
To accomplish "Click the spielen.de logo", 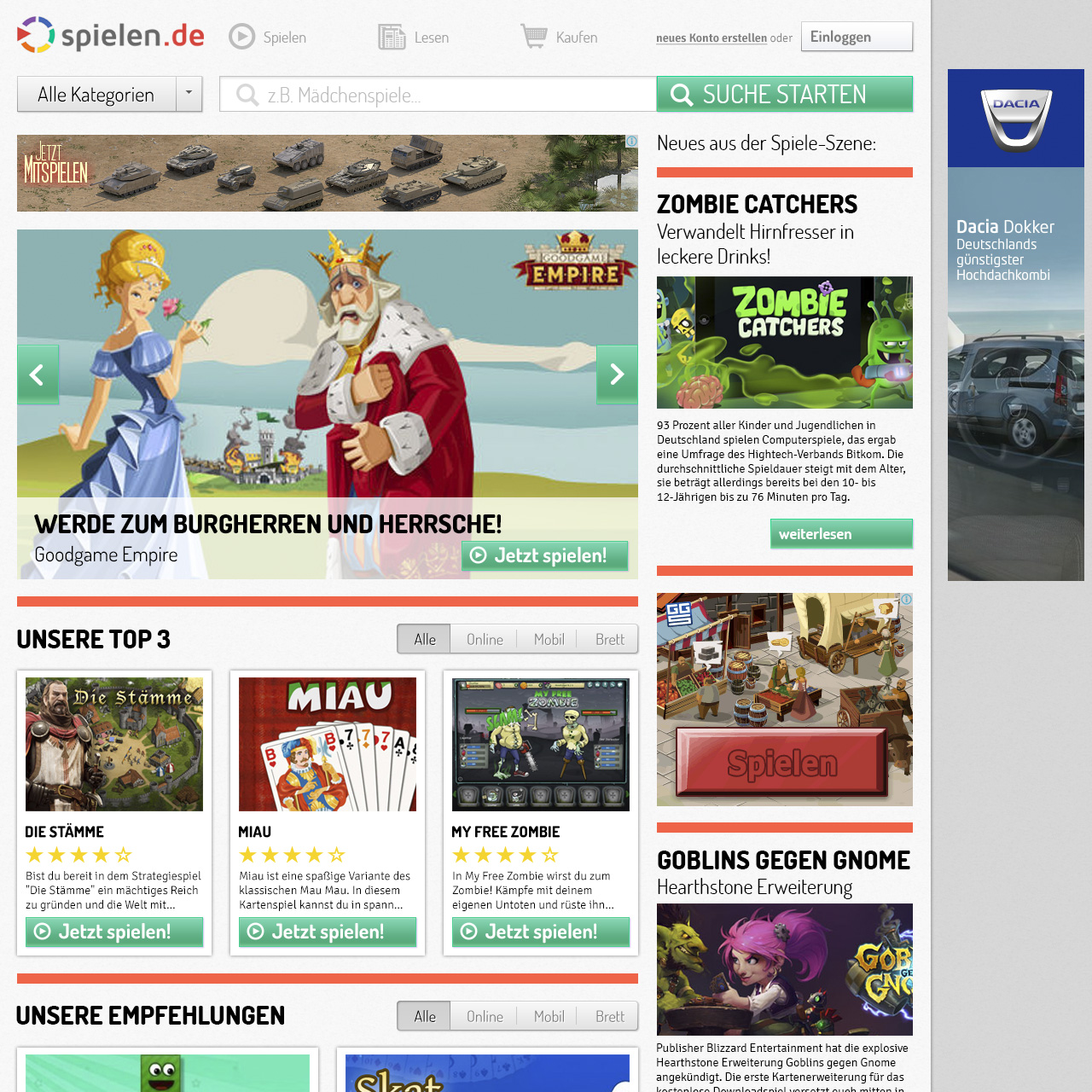I will point(111,36).
